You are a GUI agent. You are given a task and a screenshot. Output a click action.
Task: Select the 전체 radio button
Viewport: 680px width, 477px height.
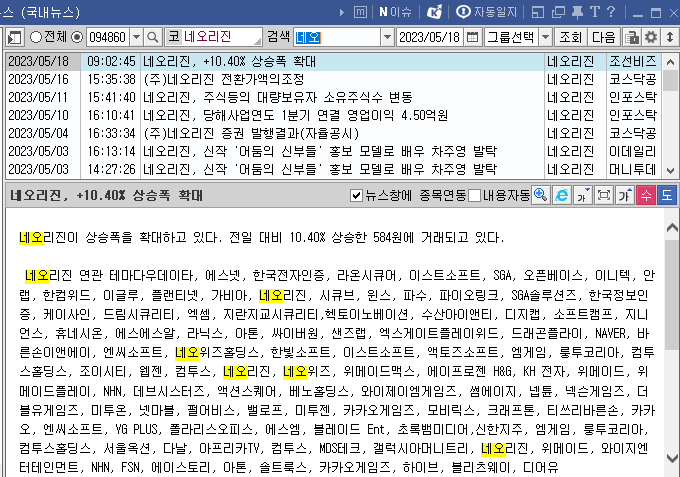36,37
